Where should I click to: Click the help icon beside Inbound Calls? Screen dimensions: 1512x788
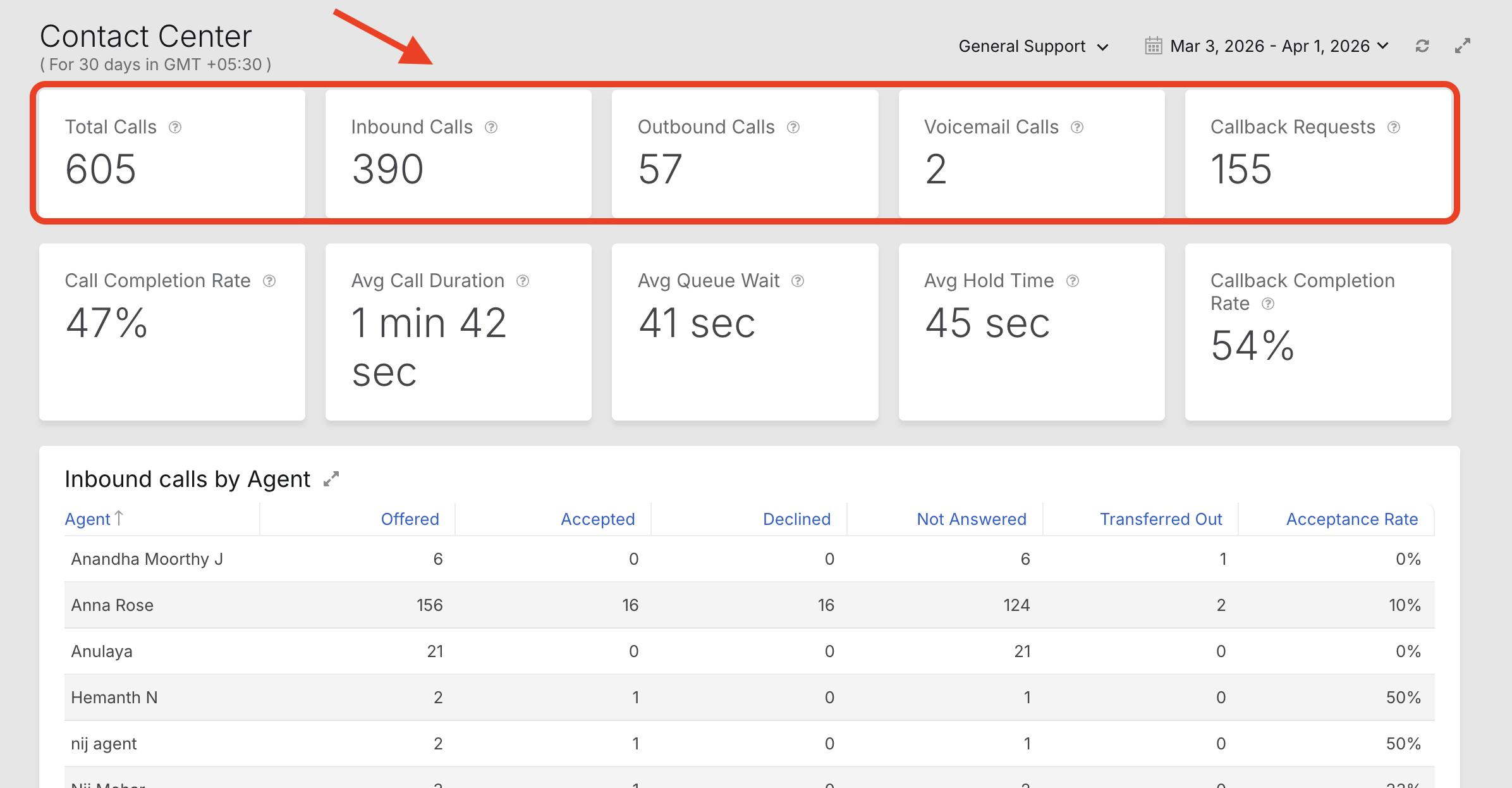click(x=491, y=127)
